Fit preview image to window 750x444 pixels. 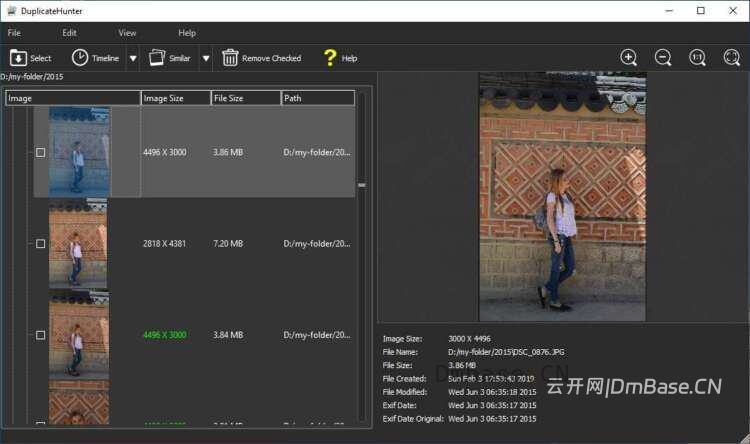732,57
